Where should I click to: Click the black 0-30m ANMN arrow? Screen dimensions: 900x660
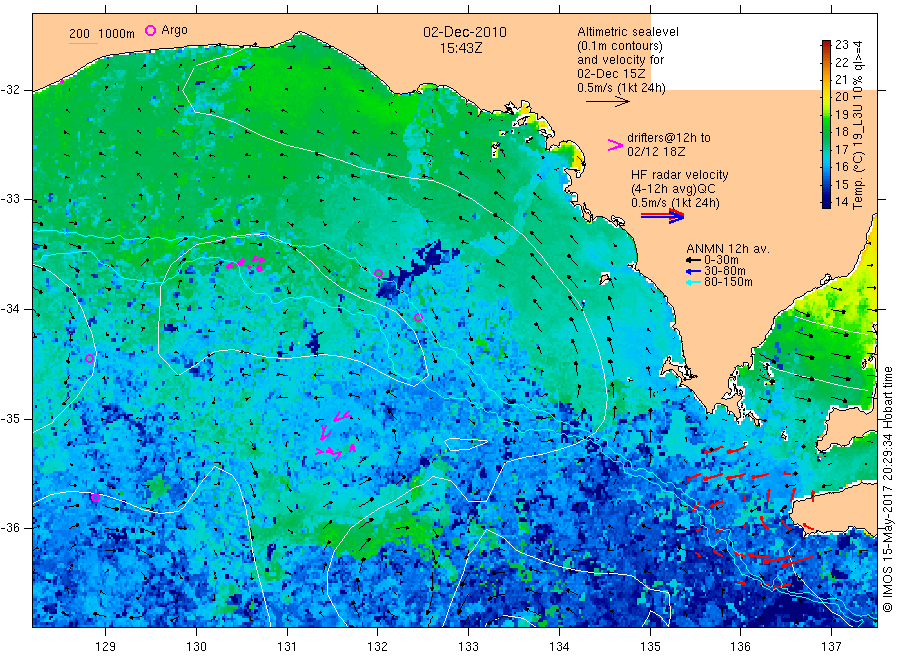693,261
